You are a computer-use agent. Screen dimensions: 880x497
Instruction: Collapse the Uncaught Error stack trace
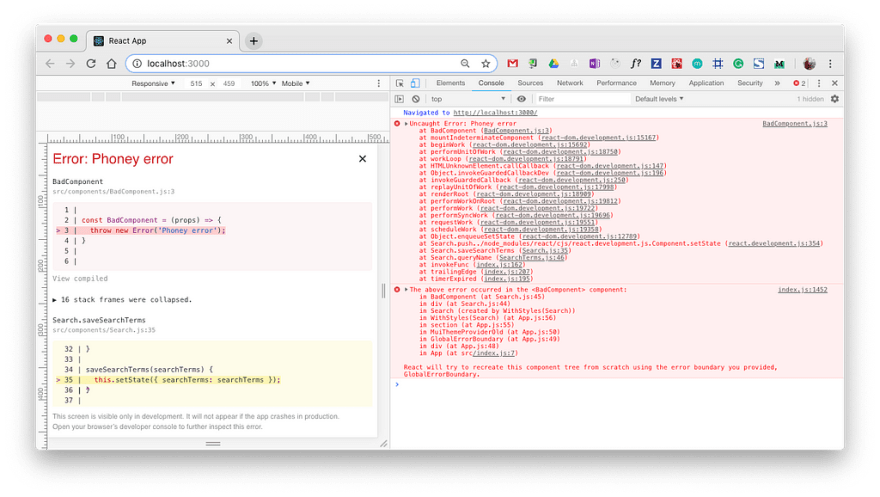point(406,123)
